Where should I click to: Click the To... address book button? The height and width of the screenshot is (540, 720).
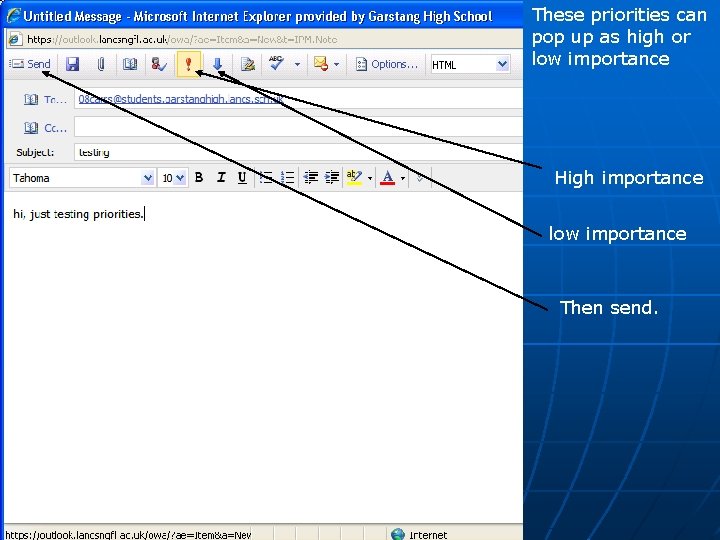[45, 100]
